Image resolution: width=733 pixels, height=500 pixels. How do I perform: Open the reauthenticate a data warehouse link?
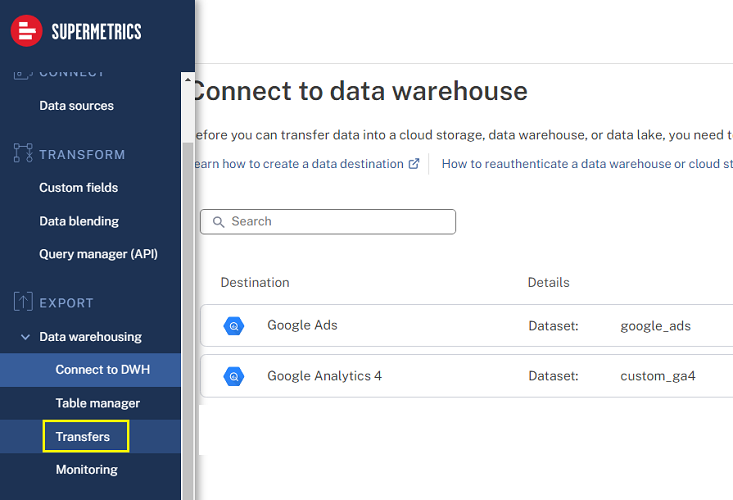(x=587, y=164)
